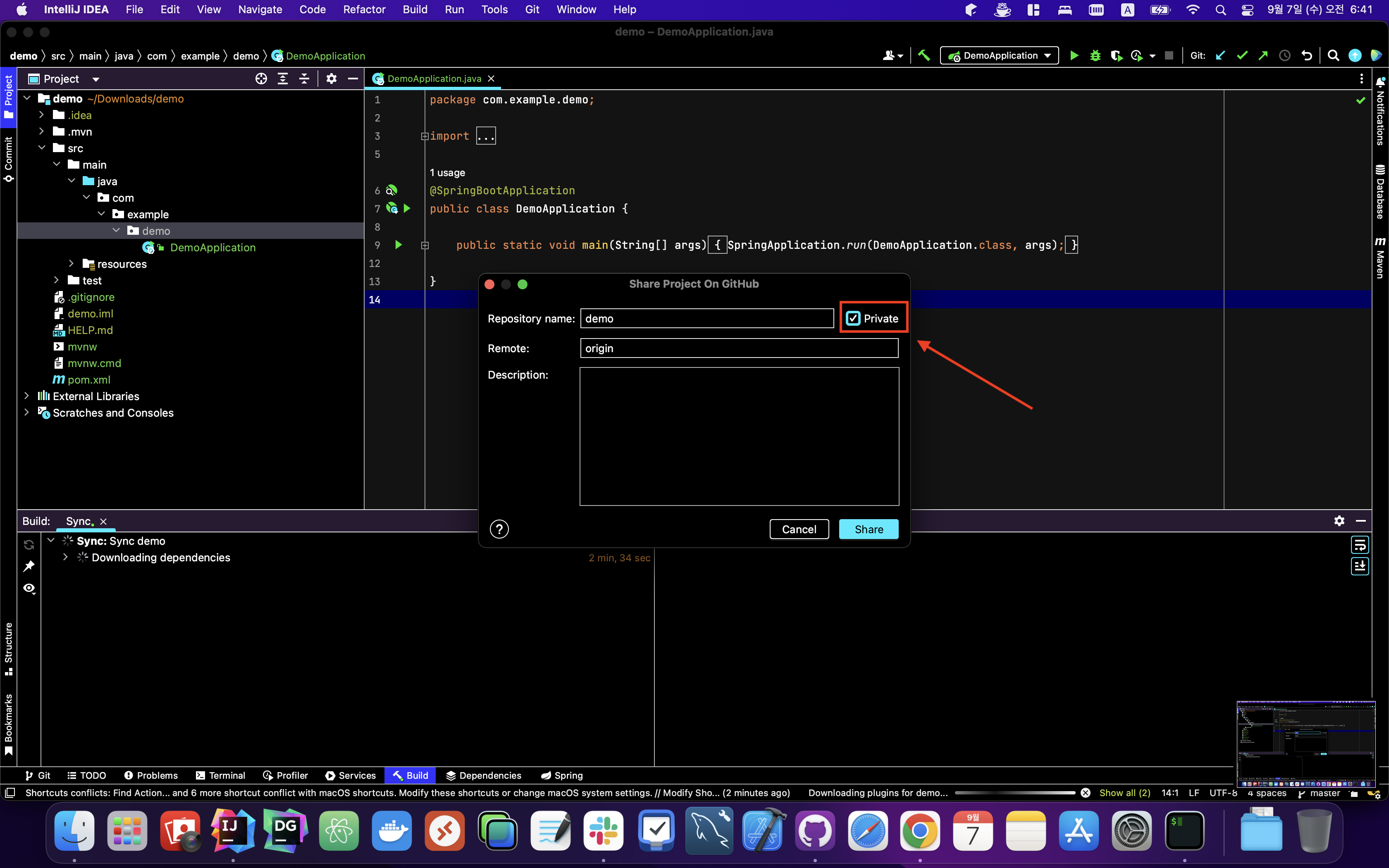Open Project panel settings gear
The height and width of the screenshot is (868, 1389).
[x=331, y=79]
